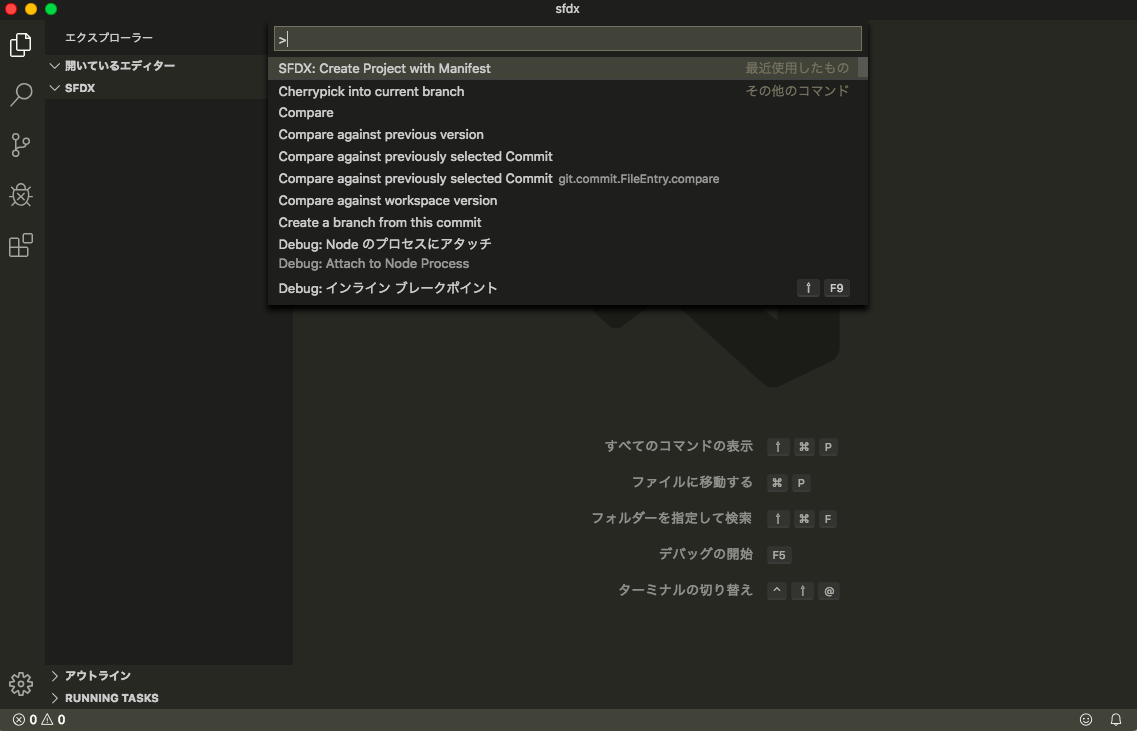This screenshot has height=731, width=1137.
Task: Click the warnings icon in status bar
Action: pyautogui.click(x=47, y=719)
